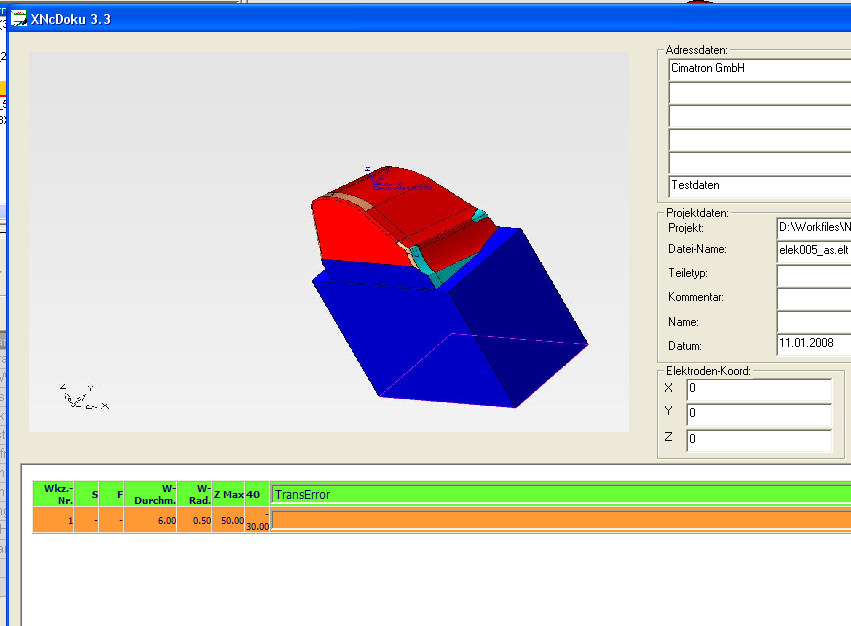Image resolution: width=851 pixels, height=626 pixels.
Task: Click the Testdaten address field
Action: 760,186
